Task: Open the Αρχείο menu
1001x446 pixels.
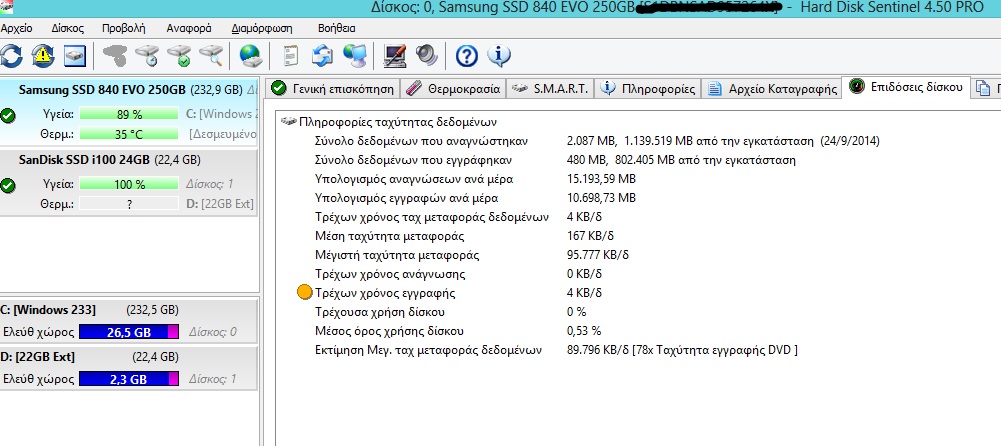Action: tap(17, 28)
